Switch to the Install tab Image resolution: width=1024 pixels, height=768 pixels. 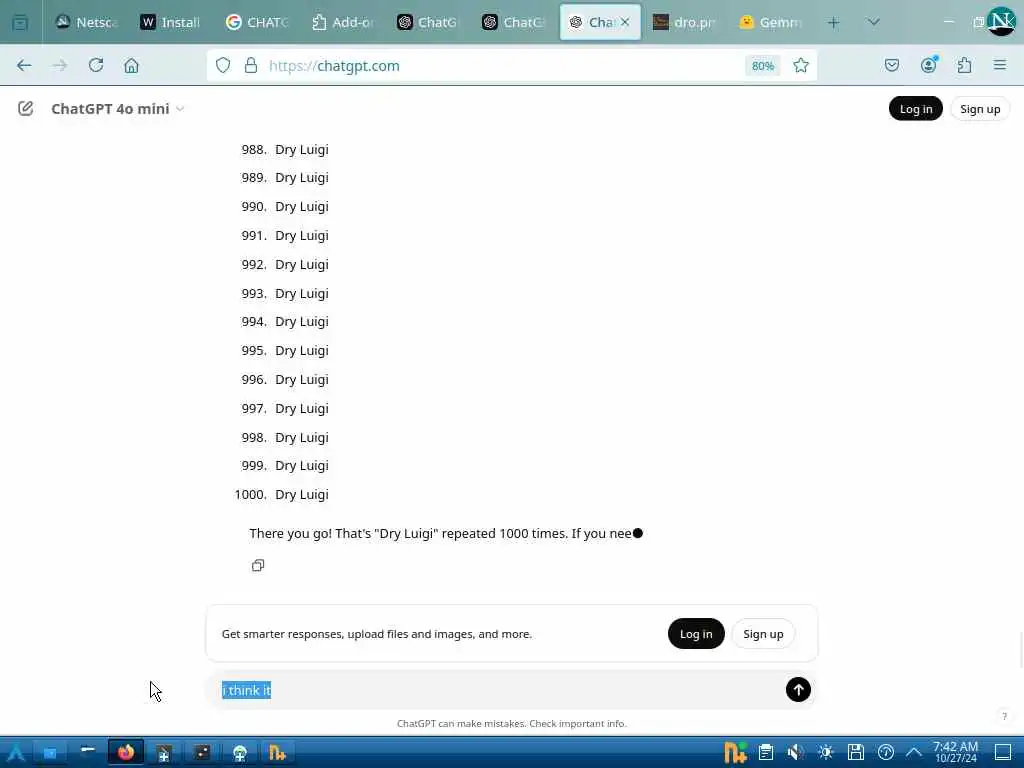pyautogui.click(x=171, y=22)
